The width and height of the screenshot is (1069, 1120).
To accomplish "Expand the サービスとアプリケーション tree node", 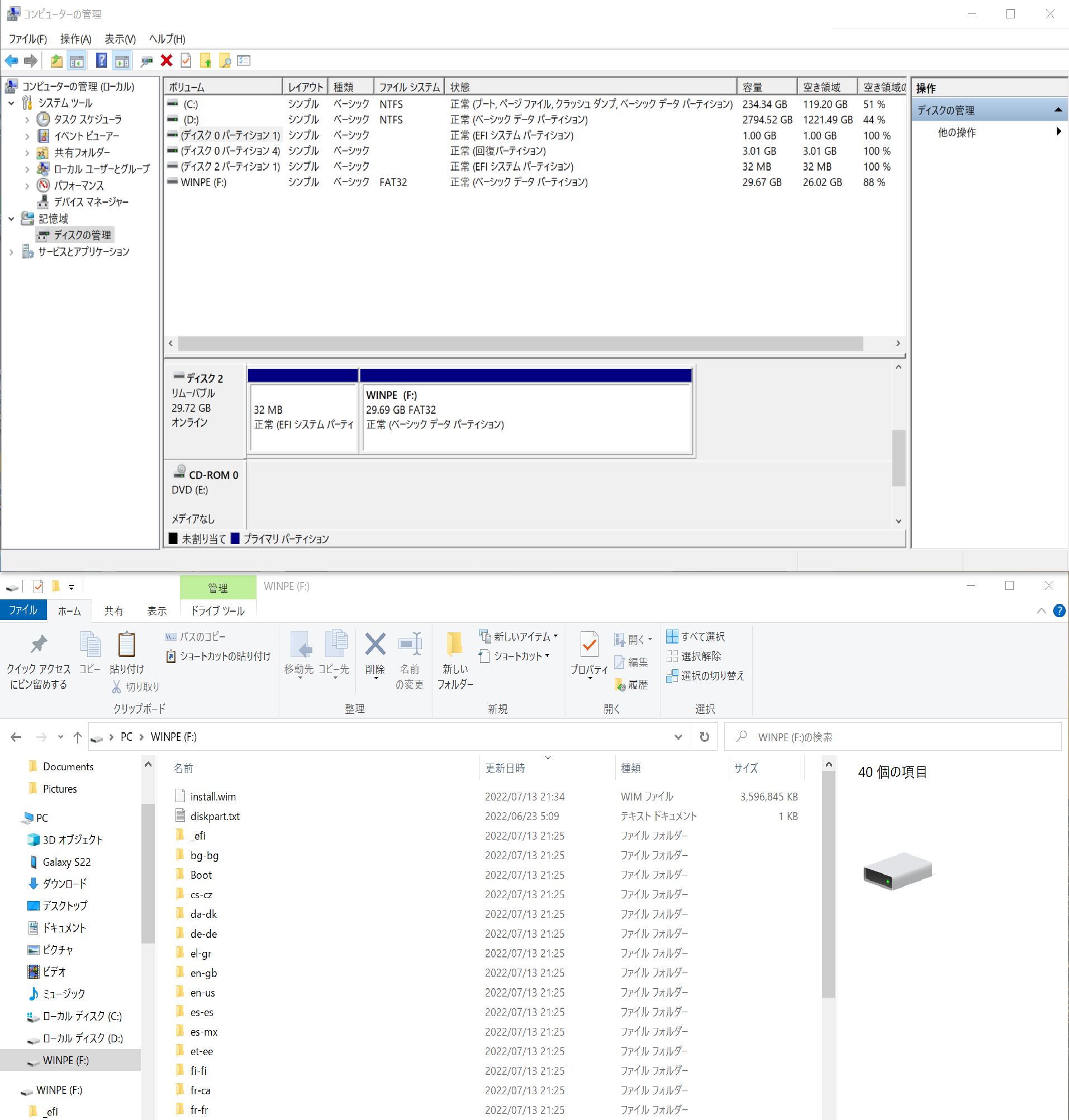I will coord(10,251).
